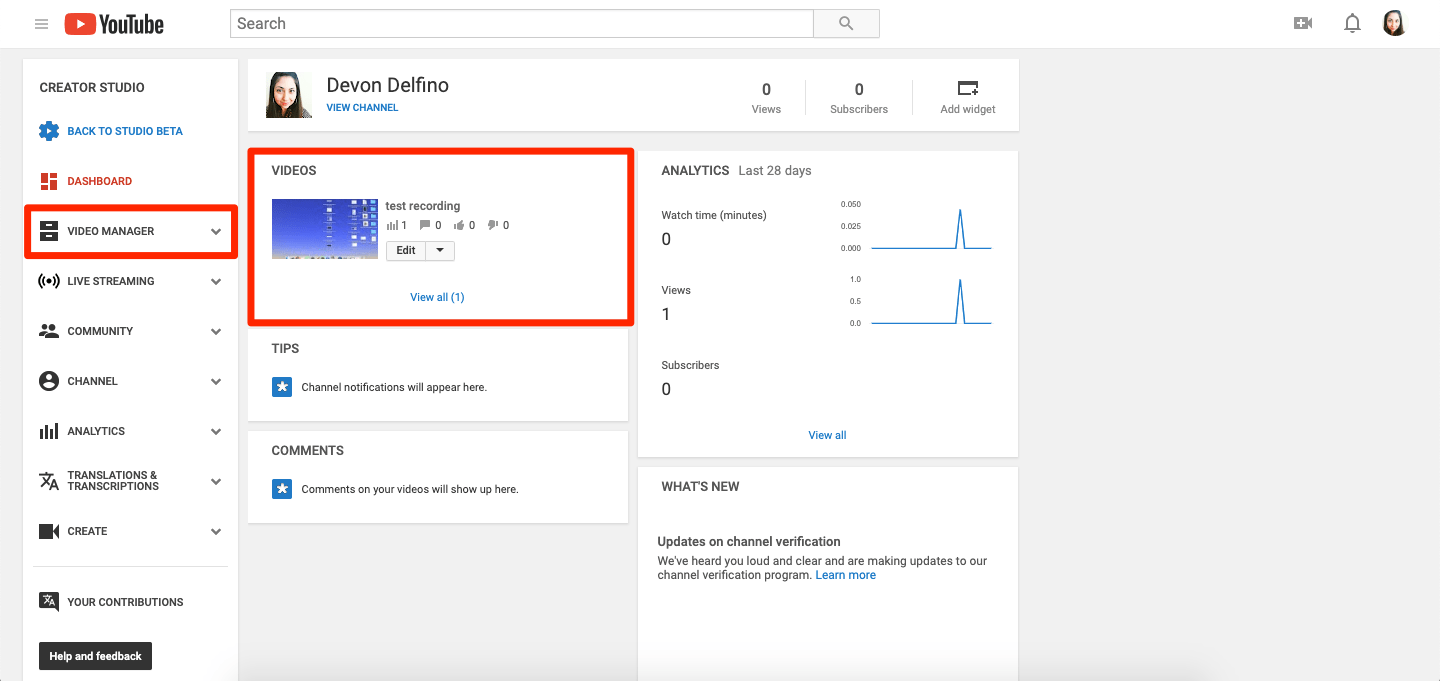The height and width of the screenshot is (681, 1440).
Task: Click the Devon Delfino channel profile picture
Action: point(289,95)
